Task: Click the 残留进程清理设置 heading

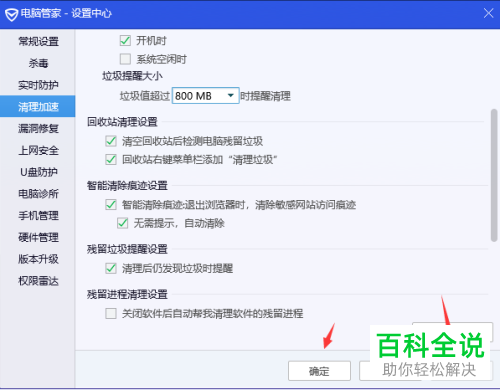Action: 127,295
